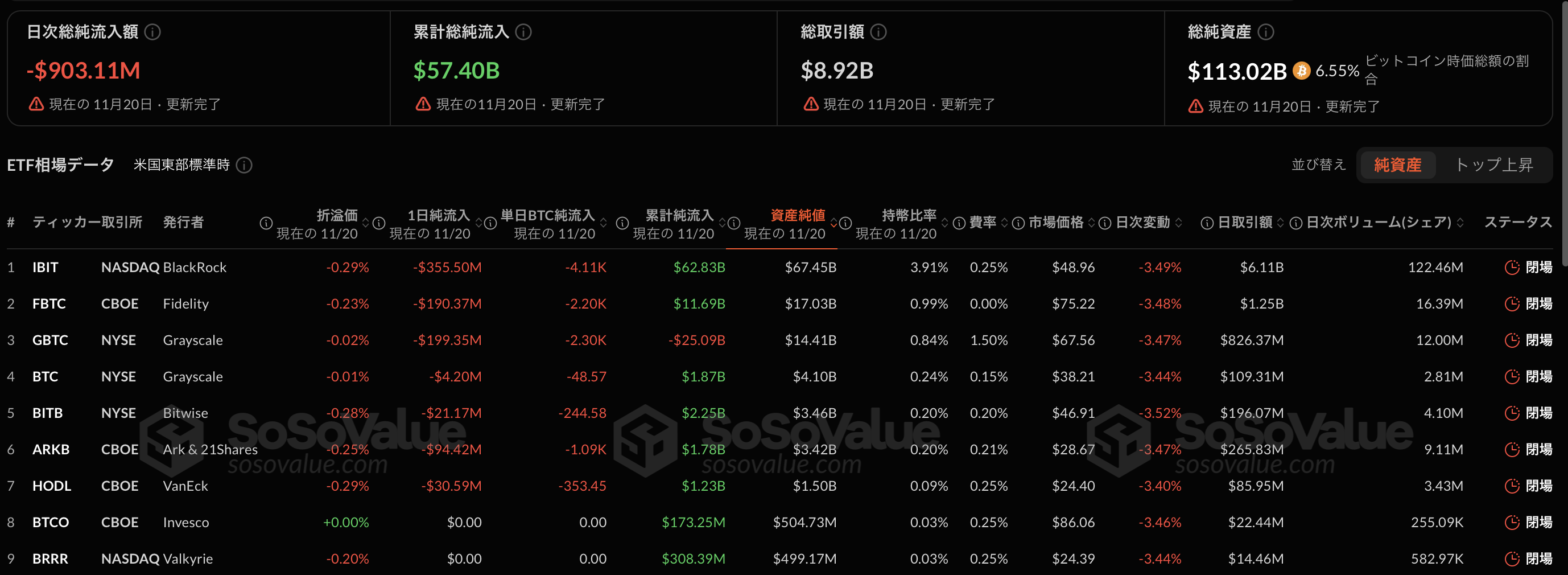Sort table by 折溢価 column arrows
1568x575 pixels.
pyautogui.click(x=366, y=223)
